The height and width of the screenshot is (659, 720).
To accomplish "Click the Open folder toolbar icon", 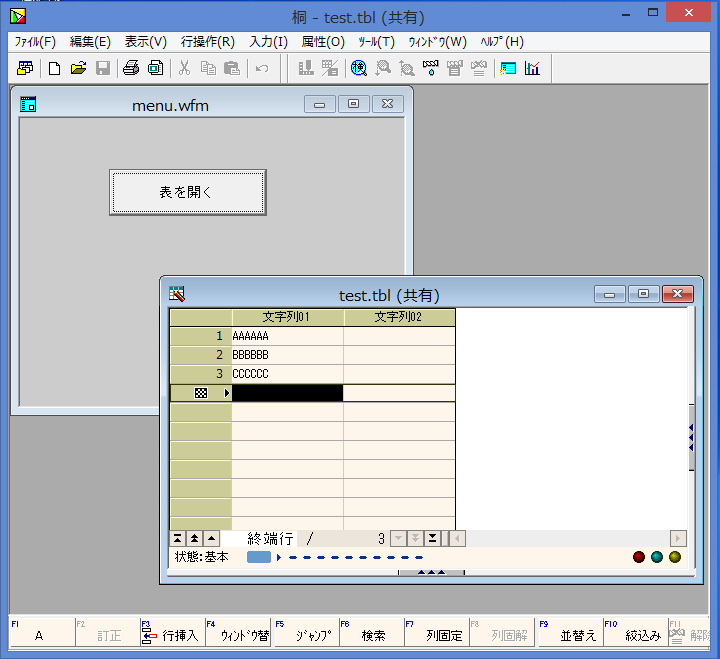I will [78, 68].
